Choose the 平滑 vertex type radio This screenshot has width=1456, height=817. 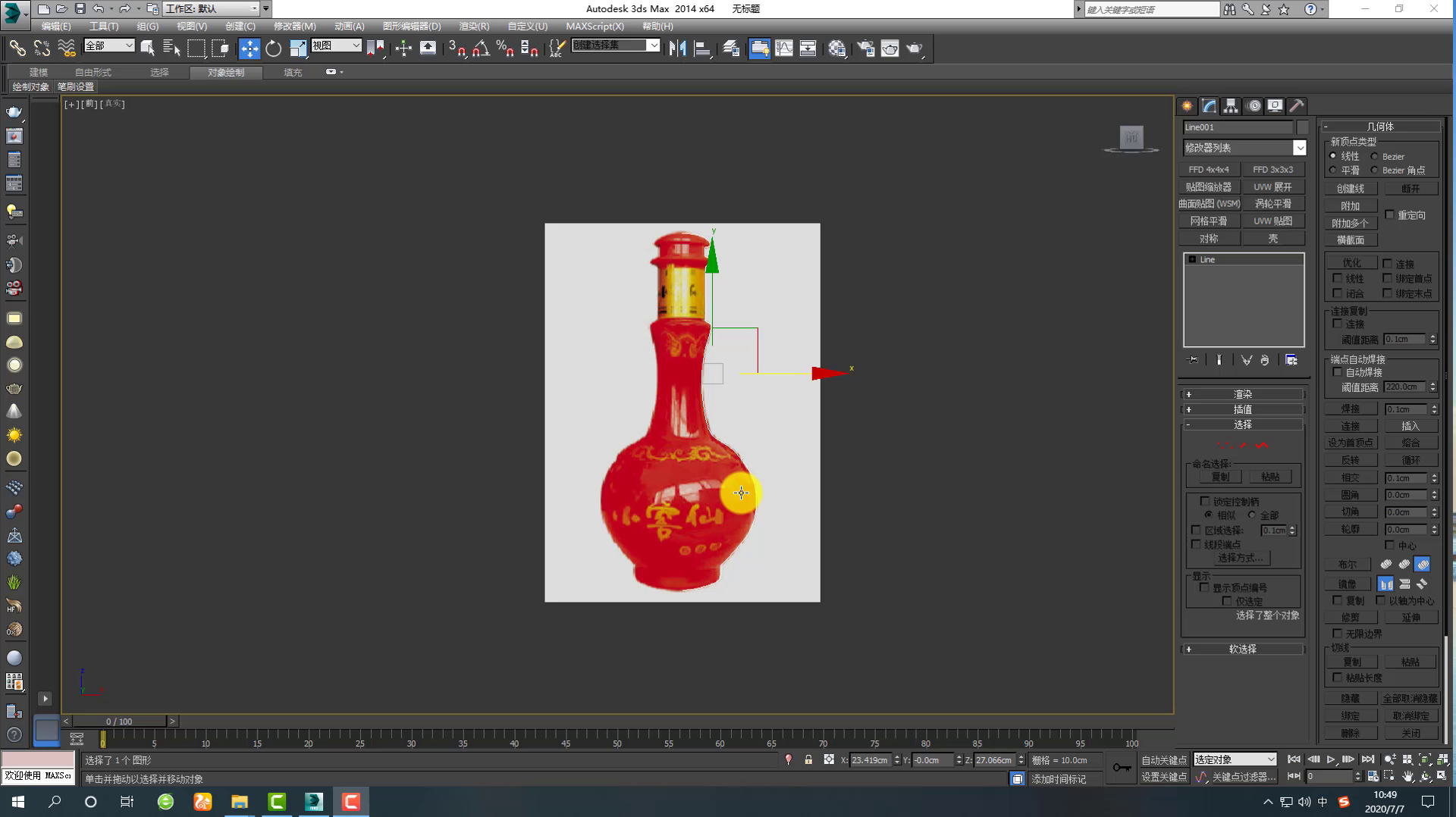[x=1333, y=170]
